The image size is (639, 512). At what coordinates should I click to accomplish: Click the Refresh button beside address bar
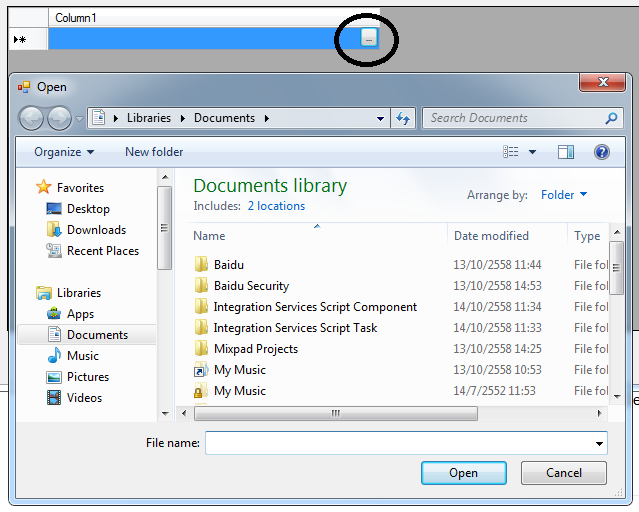point(403,119)
